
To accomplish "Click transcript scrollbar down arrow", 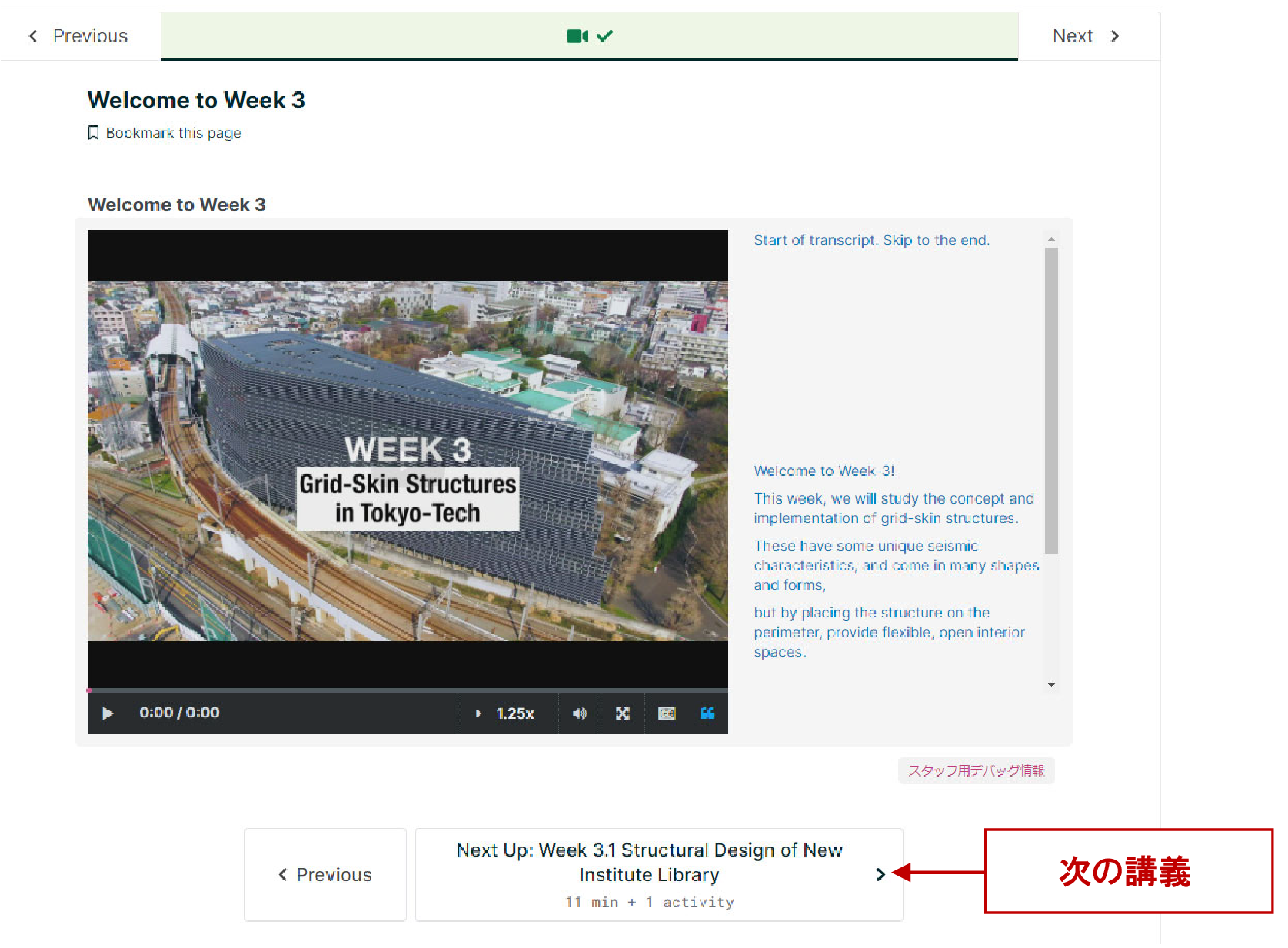I will pos(1051,684).
